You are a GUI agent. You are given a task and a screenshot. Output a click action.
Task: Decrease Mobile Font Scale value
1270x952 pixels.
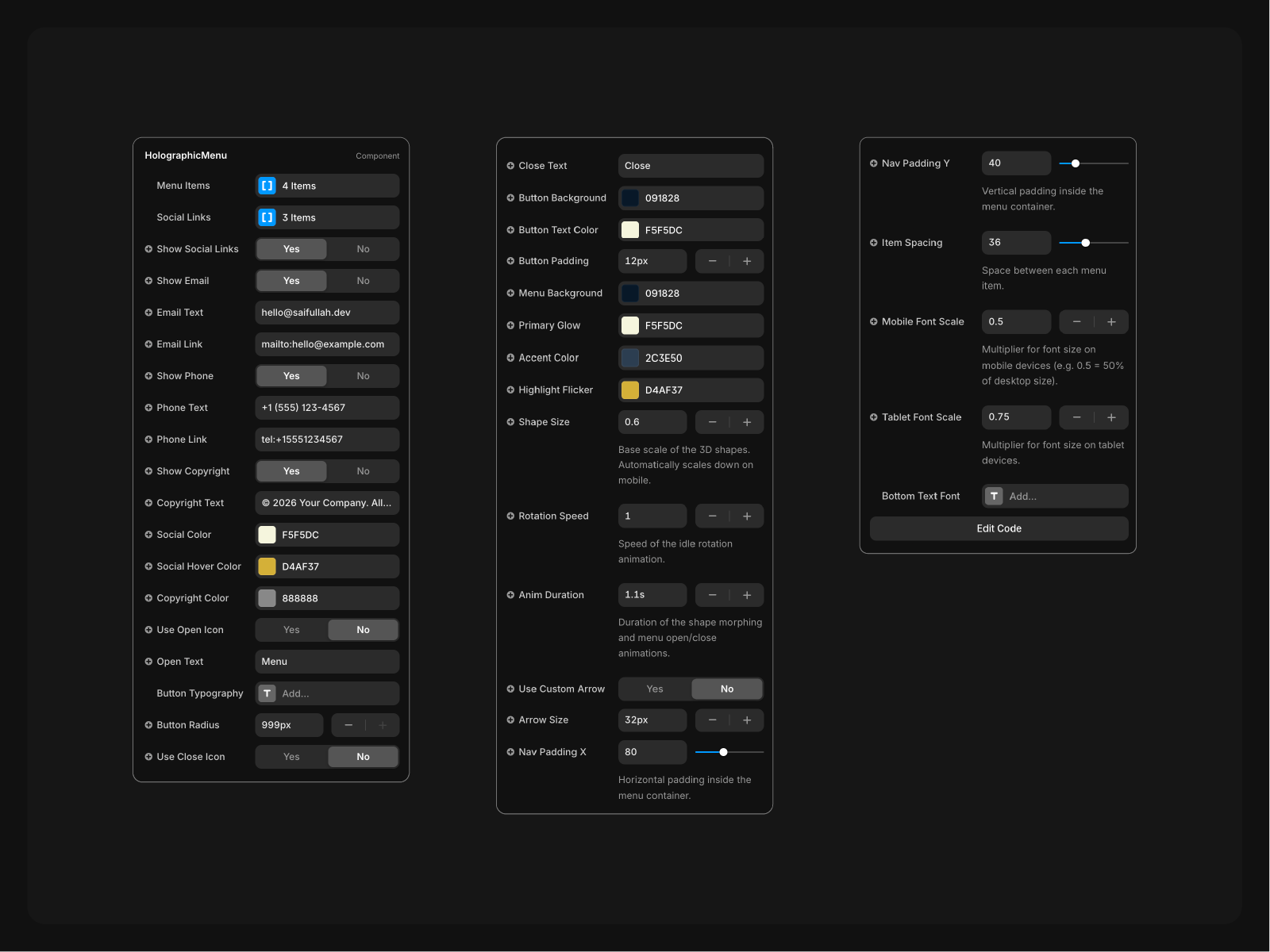[x=1076, y=322]
